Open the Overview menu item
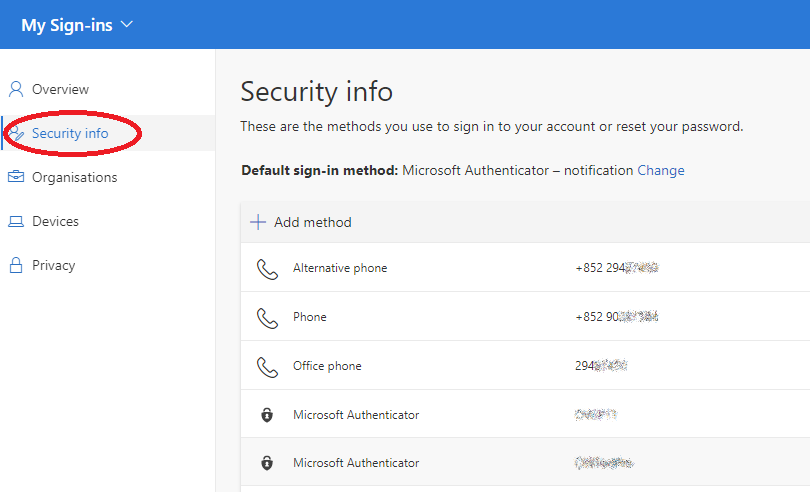Image resolution: width=810 pixels, height=492 pixels. 60,89
